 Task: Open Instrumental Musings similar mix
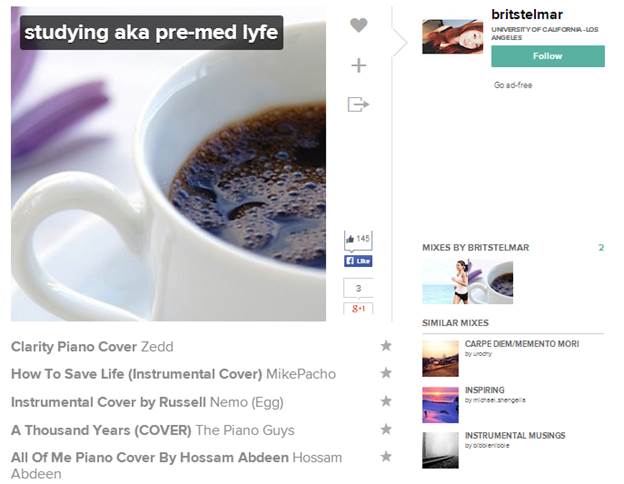515,435
